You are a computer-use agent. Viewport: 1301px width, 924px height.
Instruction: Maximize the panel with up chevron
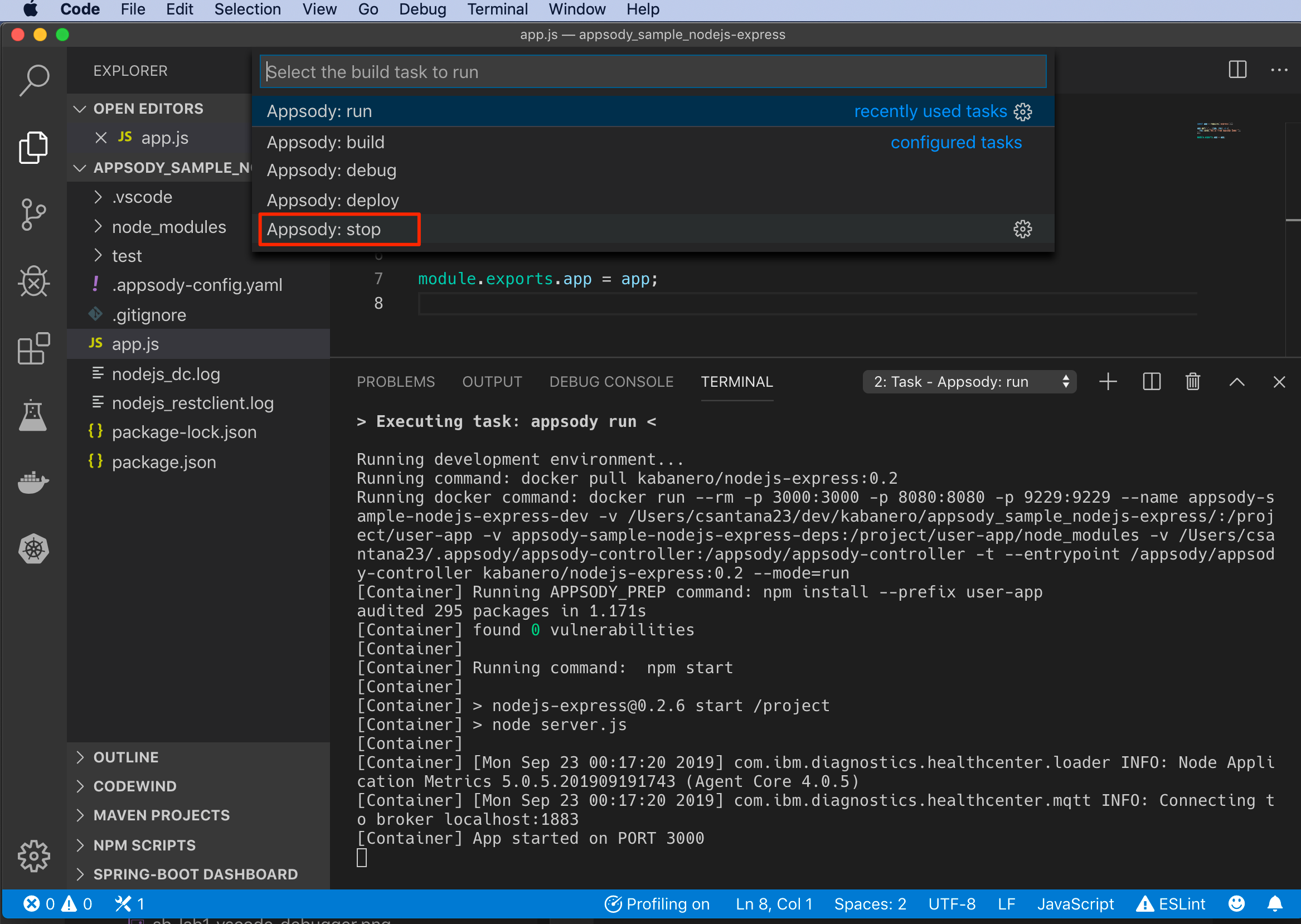click(x=1237, y=382)
